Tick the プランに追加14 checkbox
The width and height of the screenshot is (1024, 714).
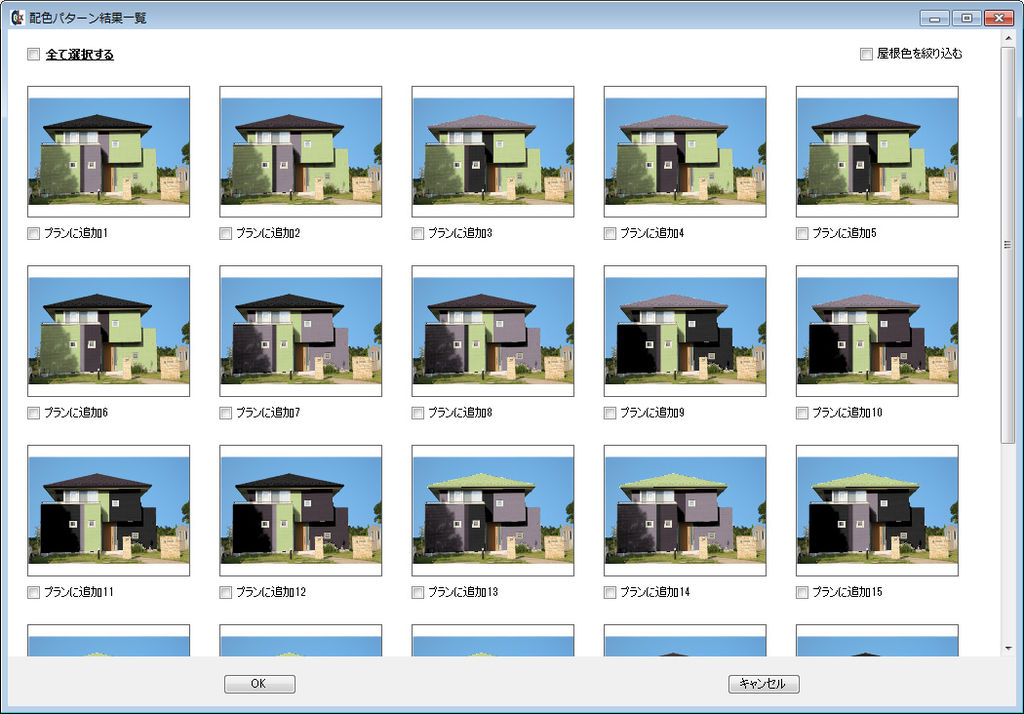609,592
